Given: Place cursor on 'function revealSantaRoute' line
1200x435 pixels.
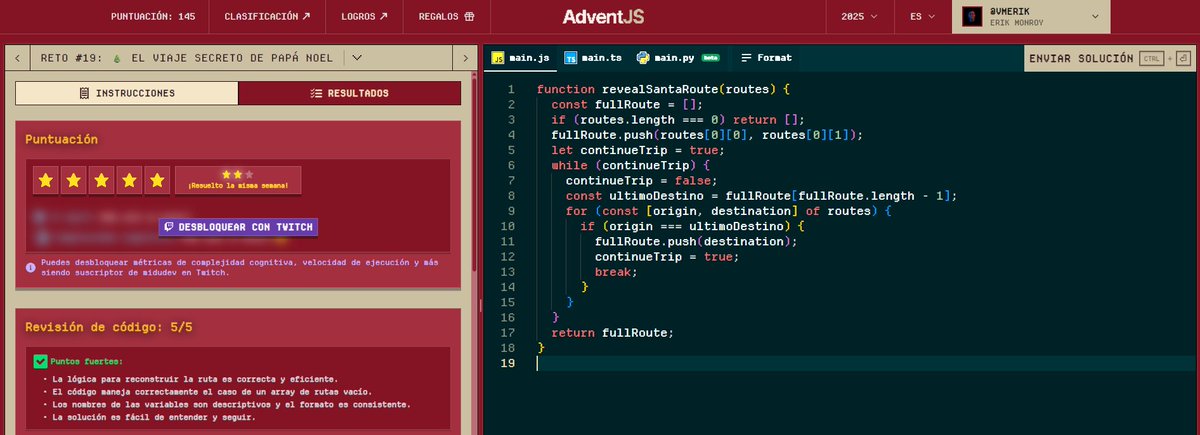Looking at the screenshot, I should 664,89.
